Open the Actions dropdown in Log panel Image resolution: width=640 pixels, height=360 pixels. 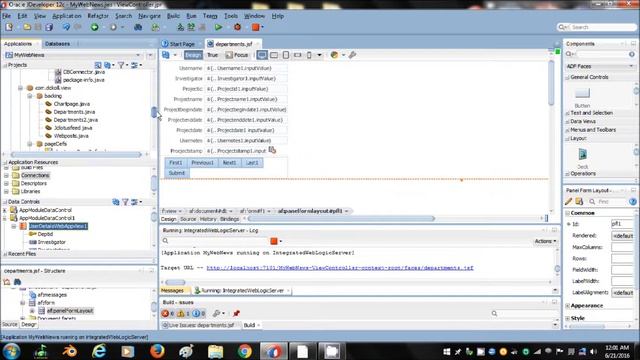pyautogui.click(x=545, y=241)
